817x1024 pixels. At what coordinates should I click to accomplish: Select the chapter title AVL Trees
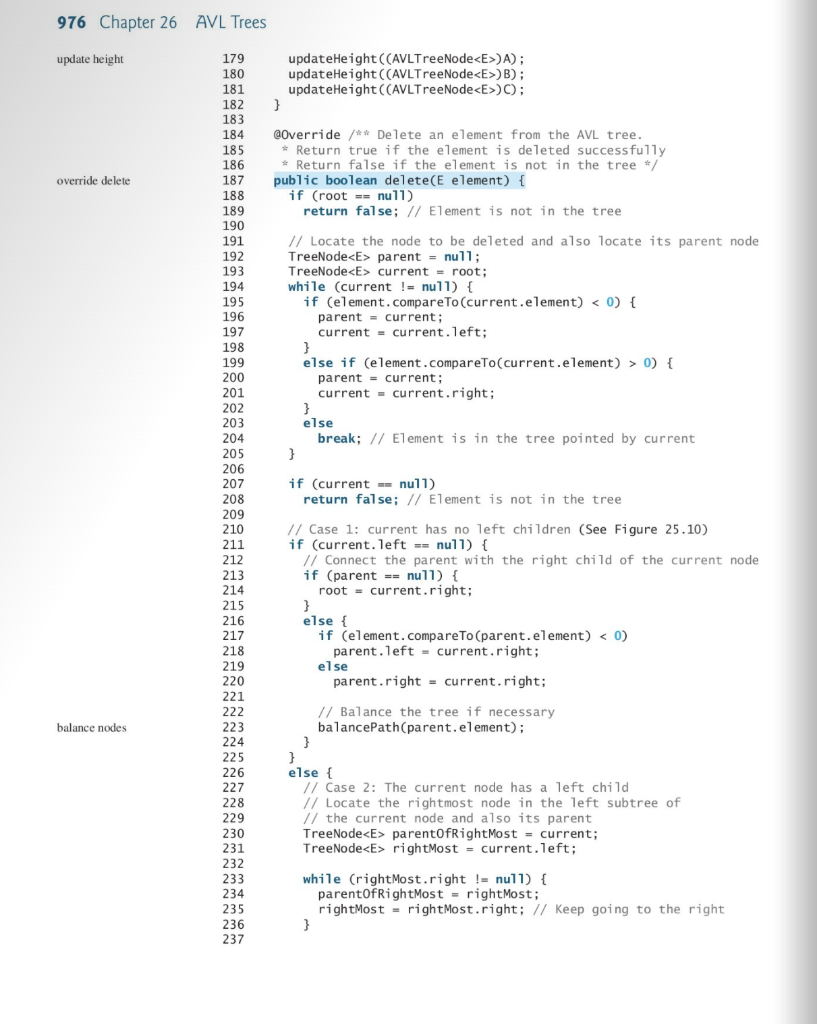tap(229, 22)
